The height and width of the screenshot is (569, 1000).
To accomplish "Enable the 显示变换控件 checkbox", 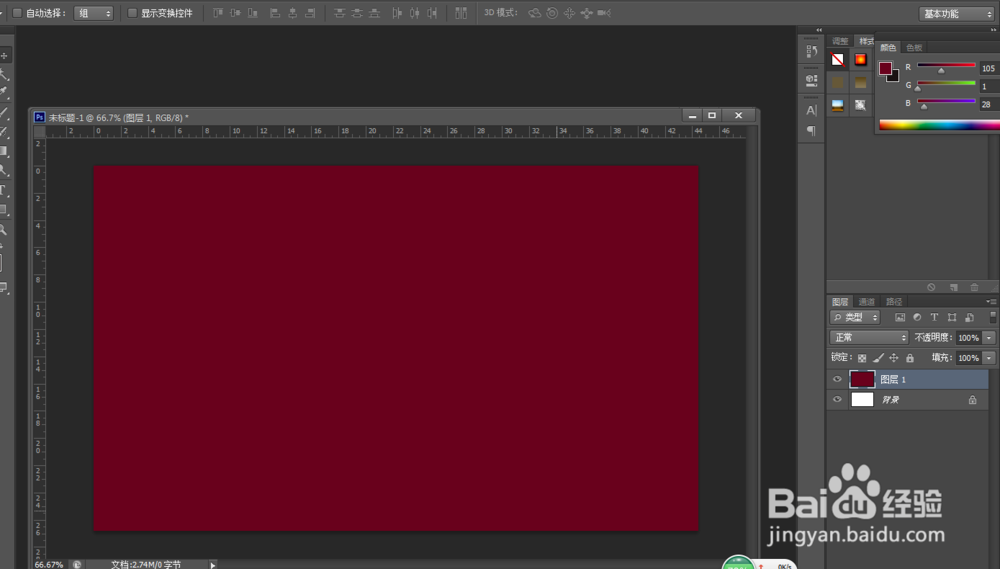I will tap(132, 13).
